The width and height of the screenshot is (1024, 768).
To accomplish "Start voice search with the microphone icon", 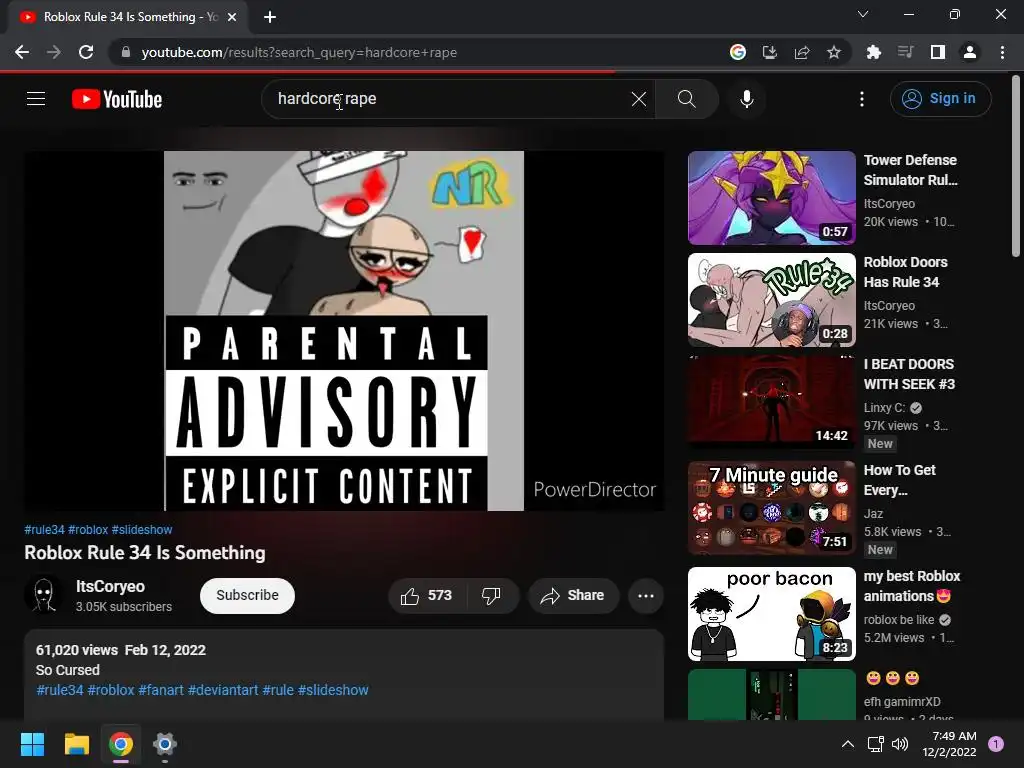I will (746, 99).
